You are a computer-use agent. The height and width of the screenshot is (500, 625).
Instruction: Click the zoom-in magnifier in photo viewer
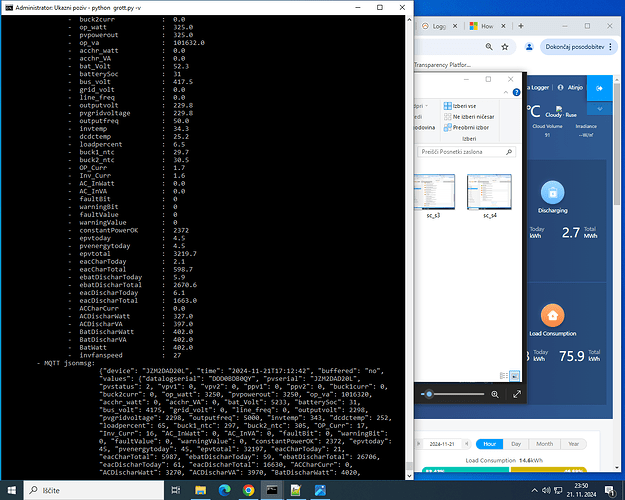point(495,394)
